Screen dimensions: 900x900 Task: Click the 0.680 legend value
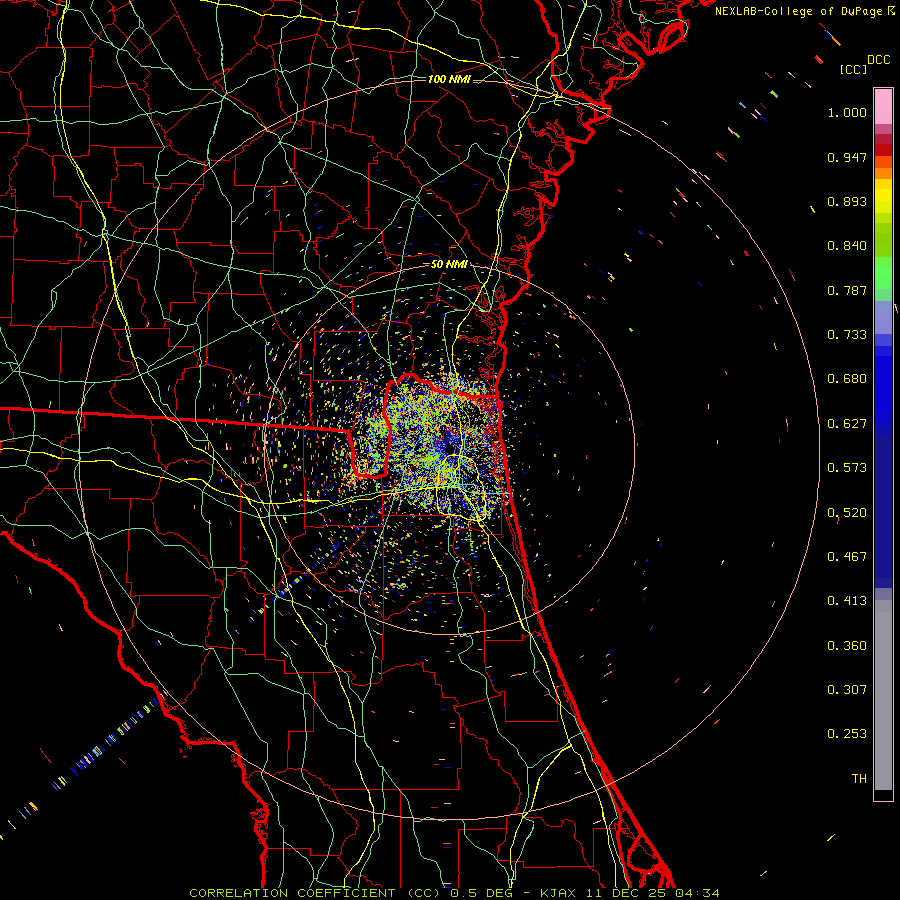847,379
